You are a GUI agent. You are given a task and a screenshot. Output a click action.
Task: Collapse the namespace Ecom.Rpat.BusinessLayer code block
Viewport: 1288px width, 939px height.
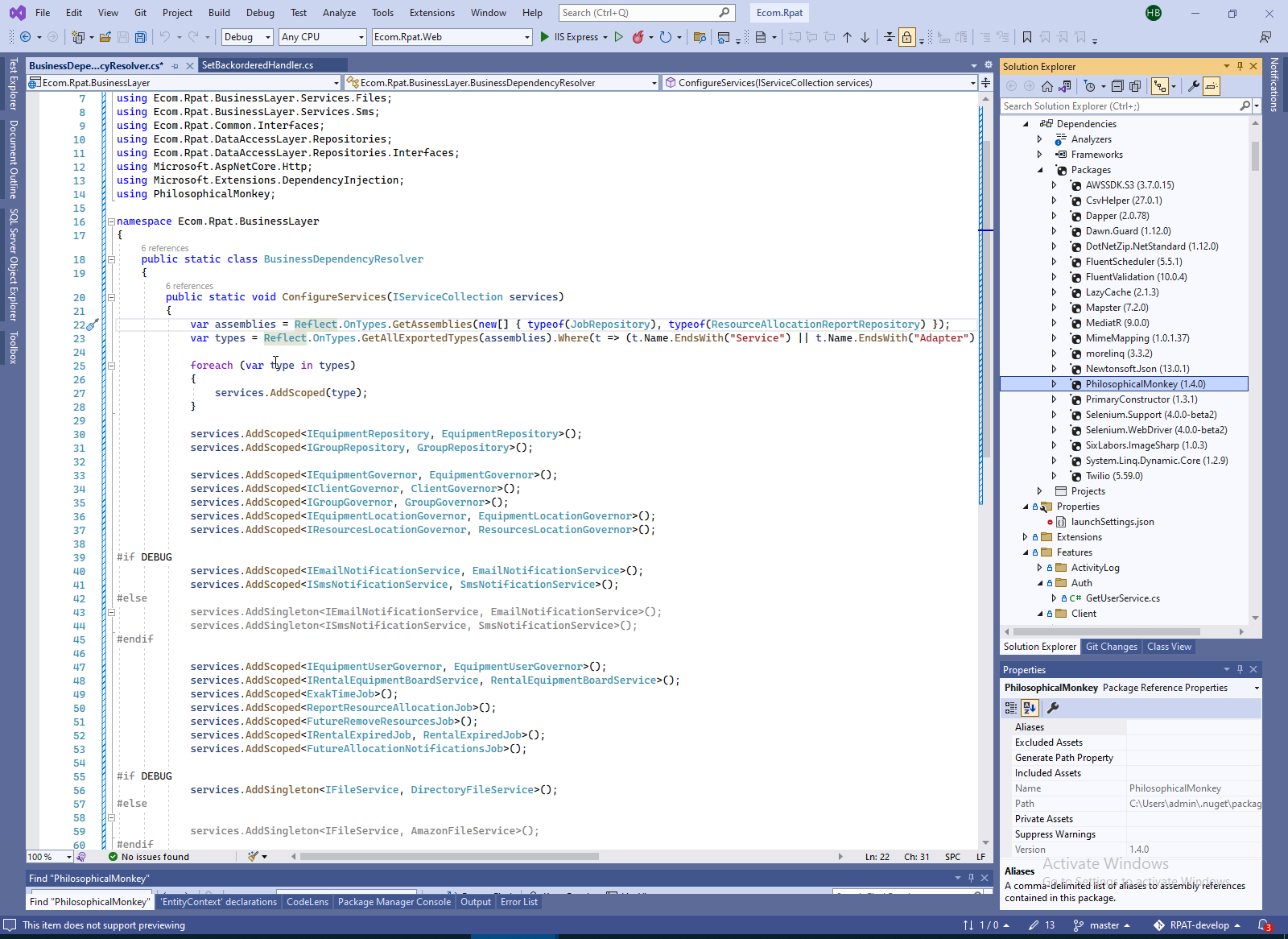point(111,221)
